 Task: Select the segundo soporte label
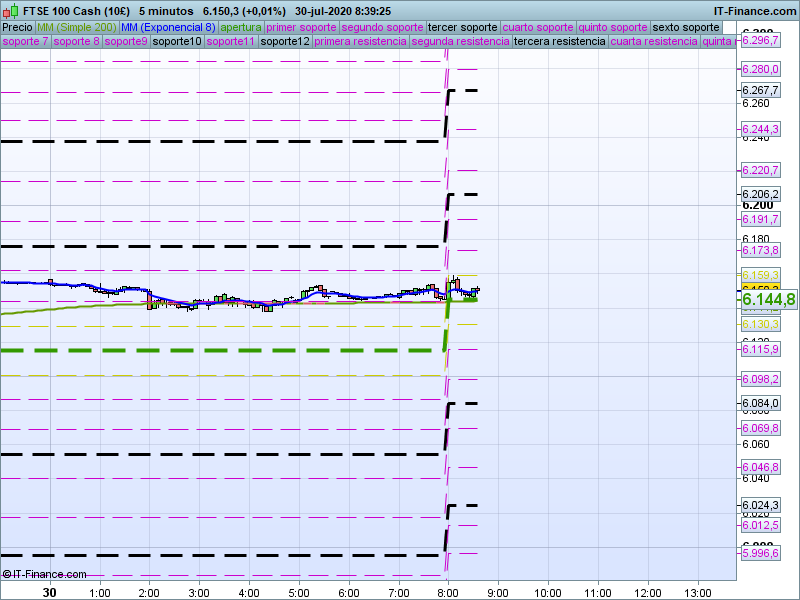(x=382, y=27)
